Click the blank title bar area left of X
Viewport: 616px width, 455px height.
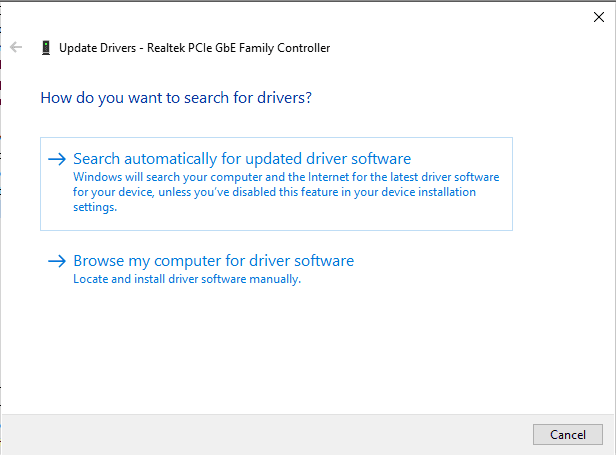(x=300, y=16)
